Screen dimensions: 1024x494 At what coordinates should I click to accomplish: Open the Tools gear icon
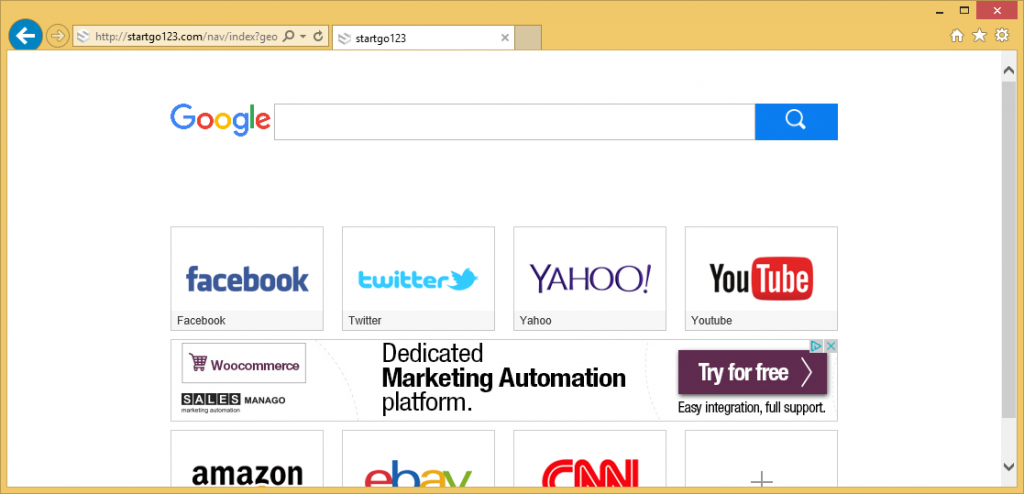point(1001,36)
